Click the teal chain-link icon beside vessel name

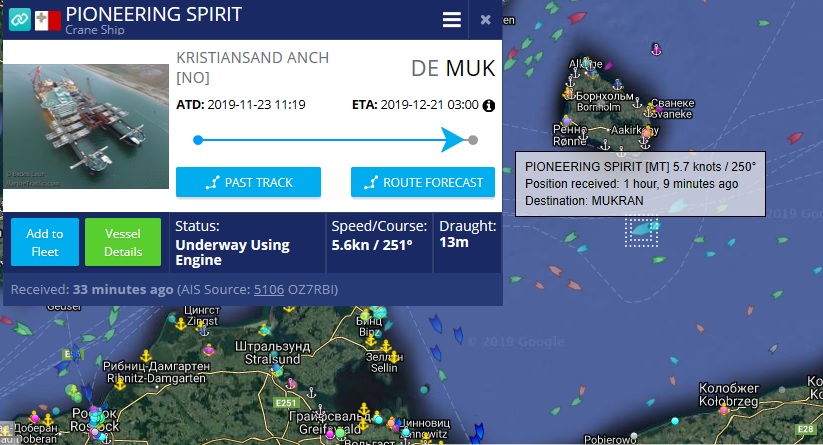pos(19,20)
